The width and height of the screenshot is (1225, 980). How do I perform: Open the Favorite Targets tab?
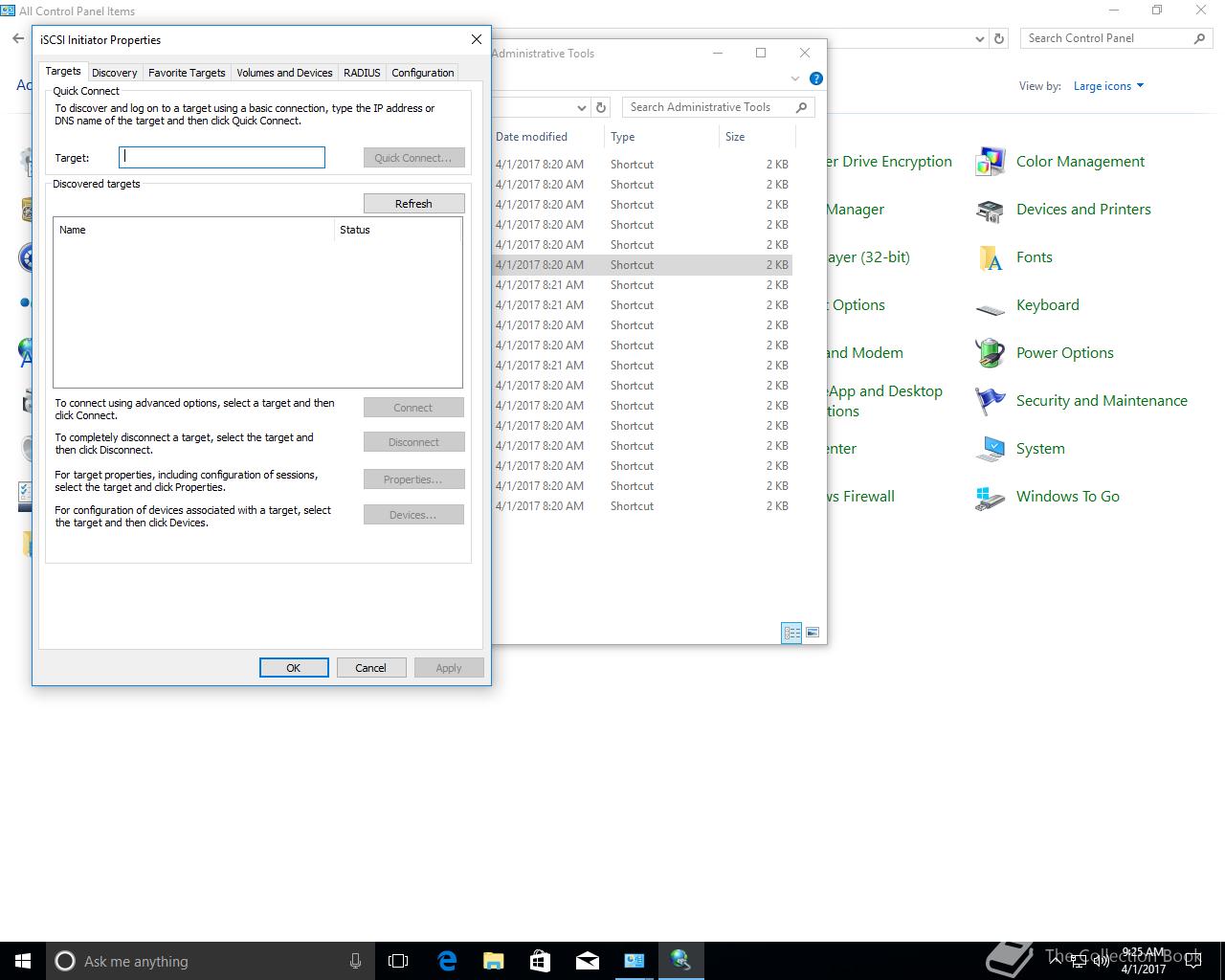coord(187,73)
